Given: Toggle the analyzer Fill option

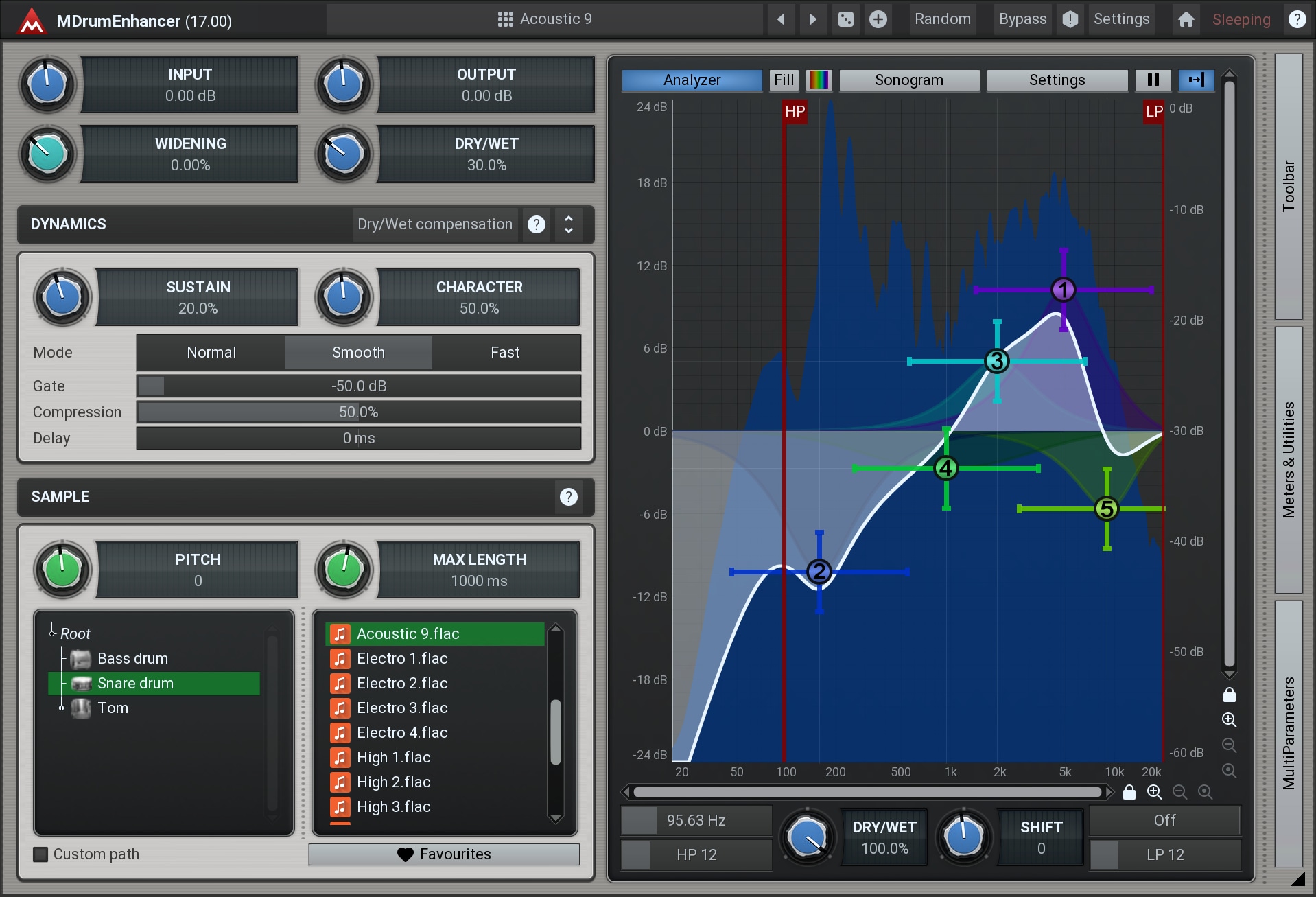Looking at the screenshot, I should [x=784, y=80].
